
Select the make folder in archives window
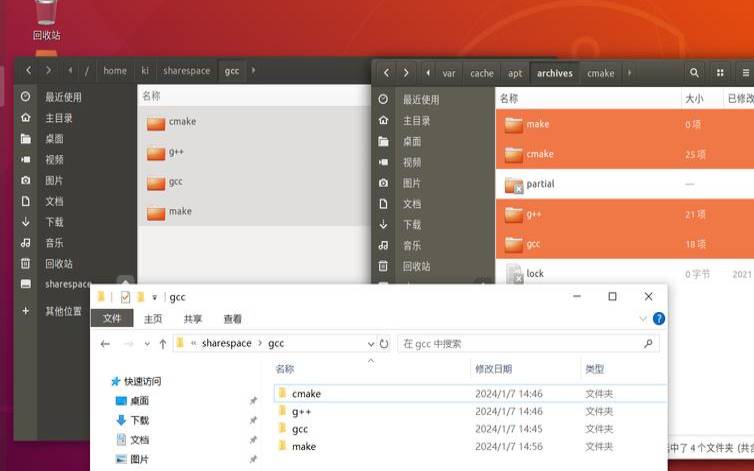point(625,125)
